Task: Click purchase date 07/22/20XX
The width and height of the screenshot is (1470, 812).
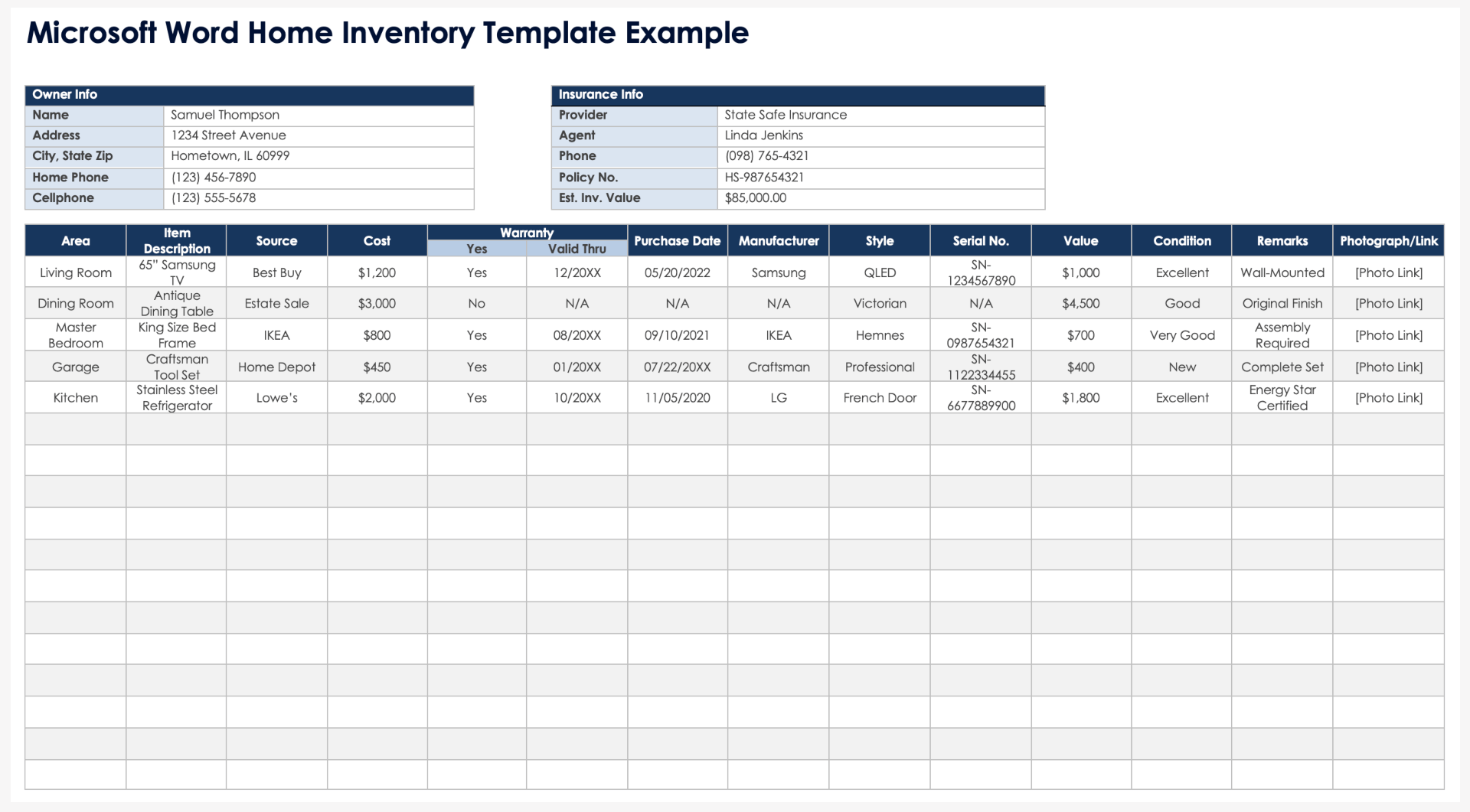Action: point(678,367)
